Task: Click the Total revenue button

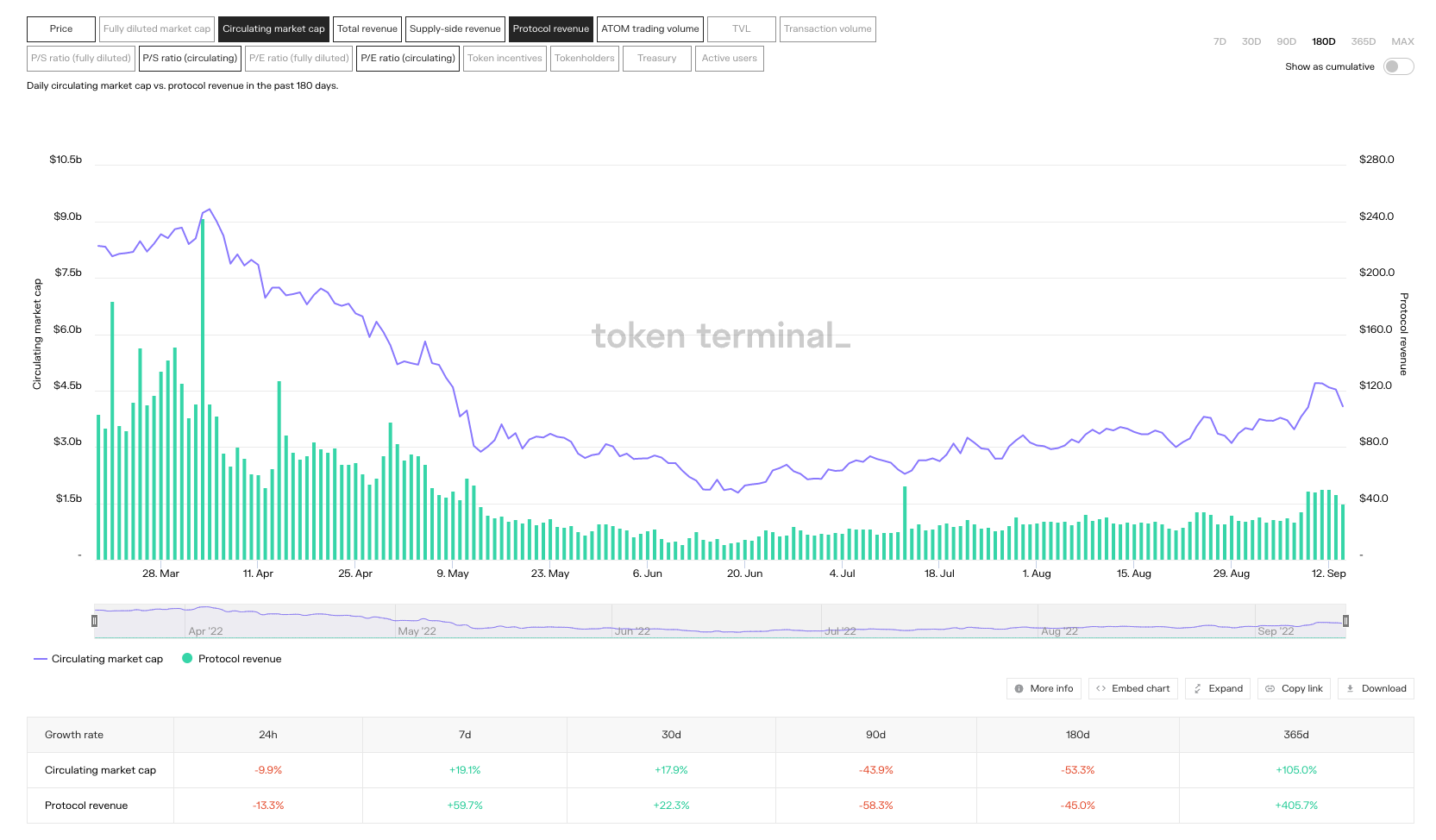Action: (367, 29)
